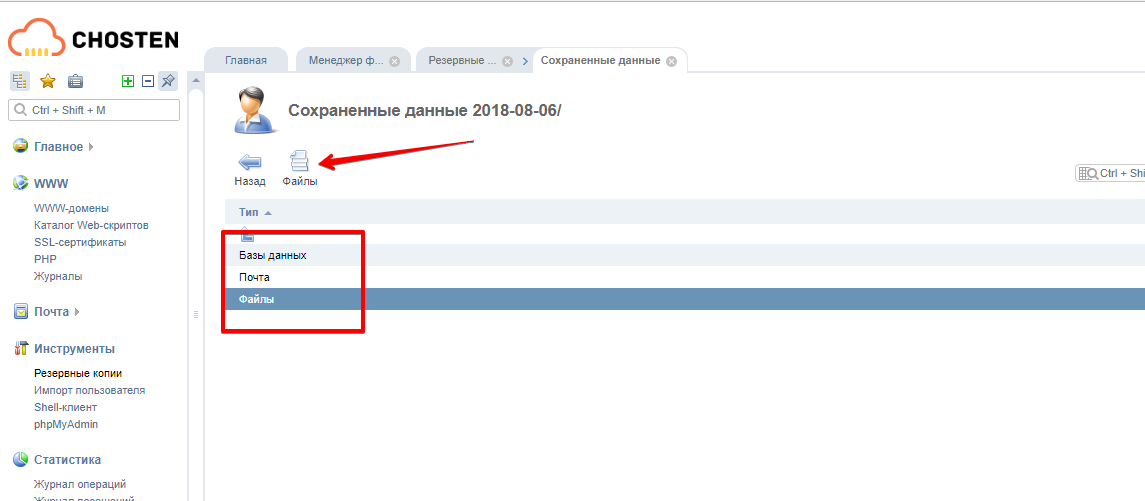The height and width of the screenshot is (501, 1145).
Task: Collapse the Статистика section heading
Action: pos(67,460)
